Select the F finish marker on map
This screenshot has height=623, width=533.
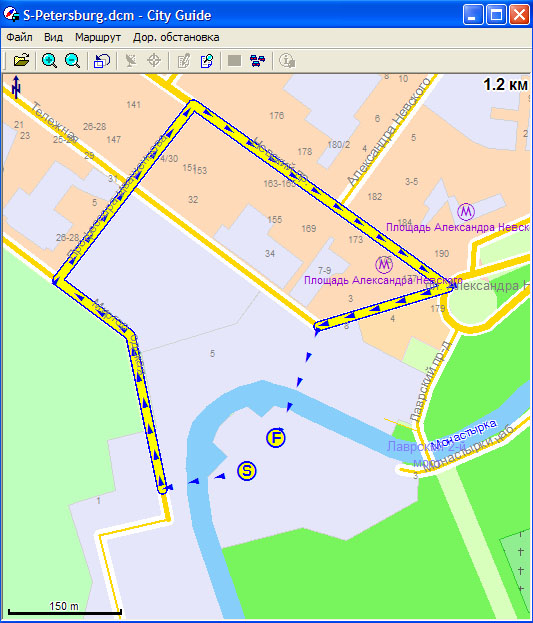tap(276, 438)
